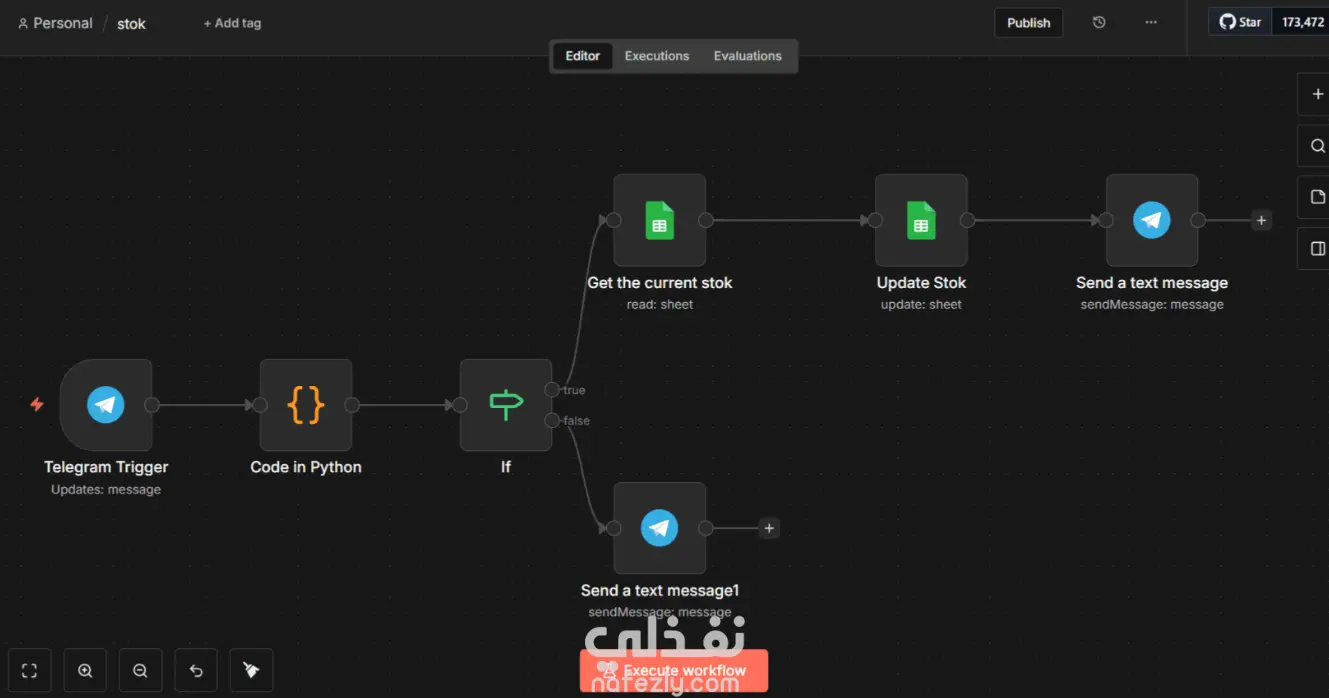
Task: Fit workflow to view
Action: [x=29, y=671]
